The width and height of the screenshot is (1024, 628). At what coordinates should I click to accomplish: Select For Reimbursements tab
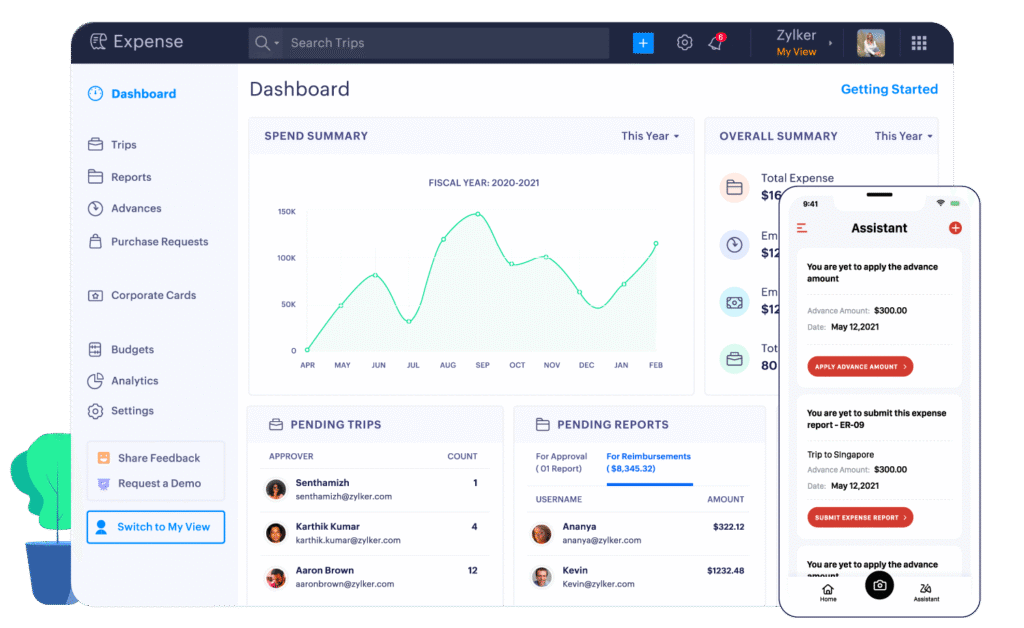pos(648,462)
